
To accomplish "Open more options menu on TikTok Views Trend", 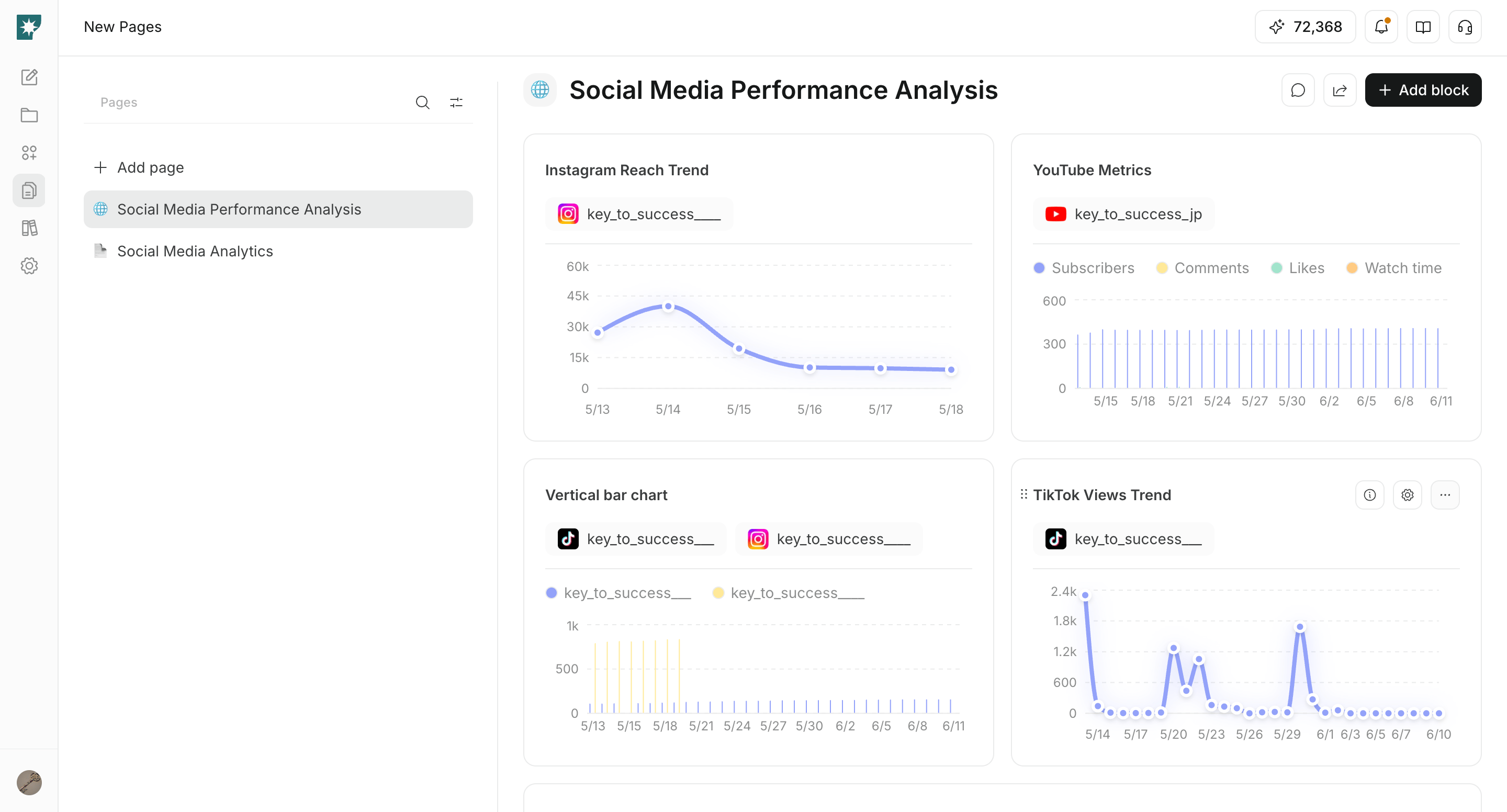I will coord(1445,495).
